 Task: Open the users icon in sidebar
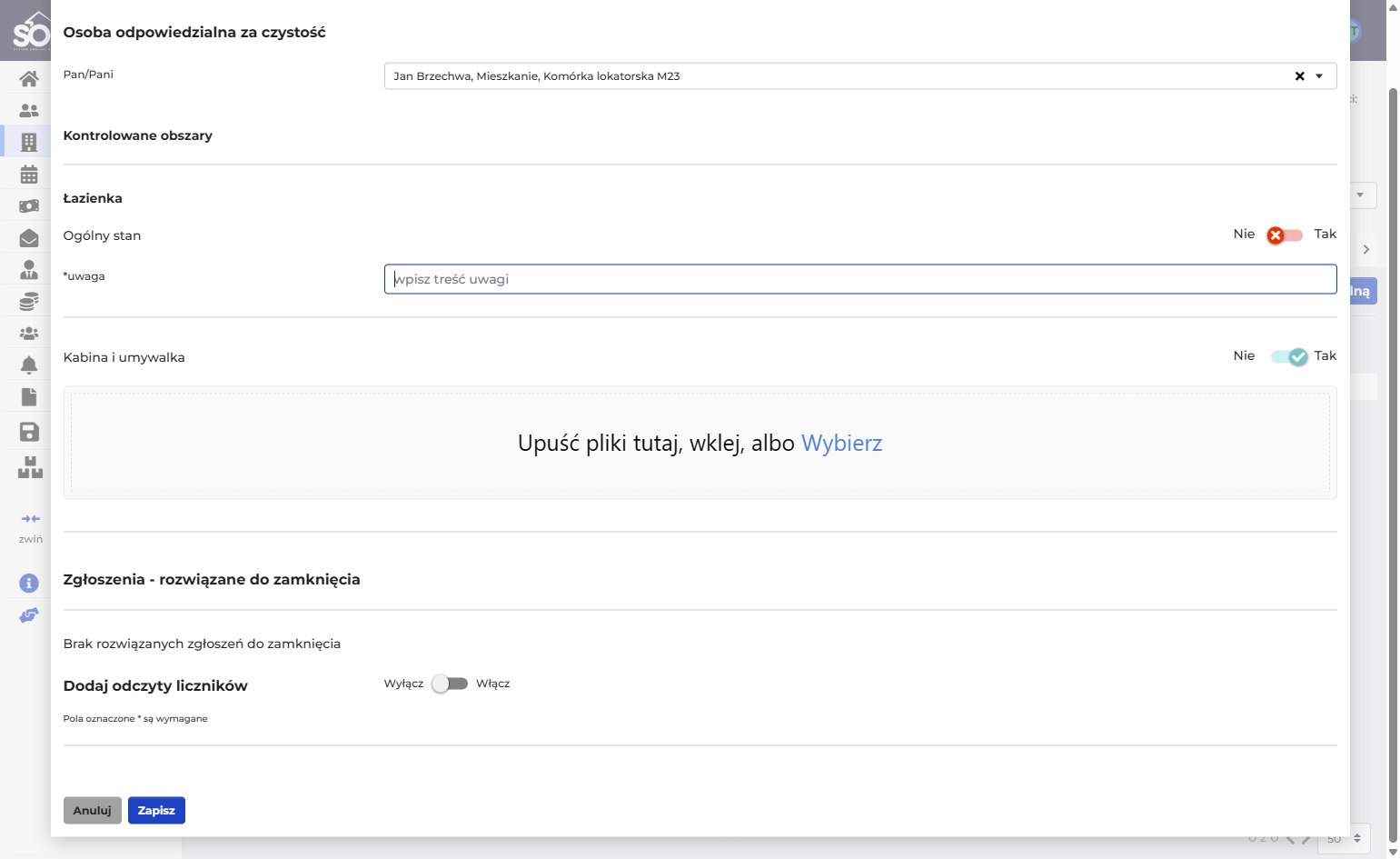point(29,111)
